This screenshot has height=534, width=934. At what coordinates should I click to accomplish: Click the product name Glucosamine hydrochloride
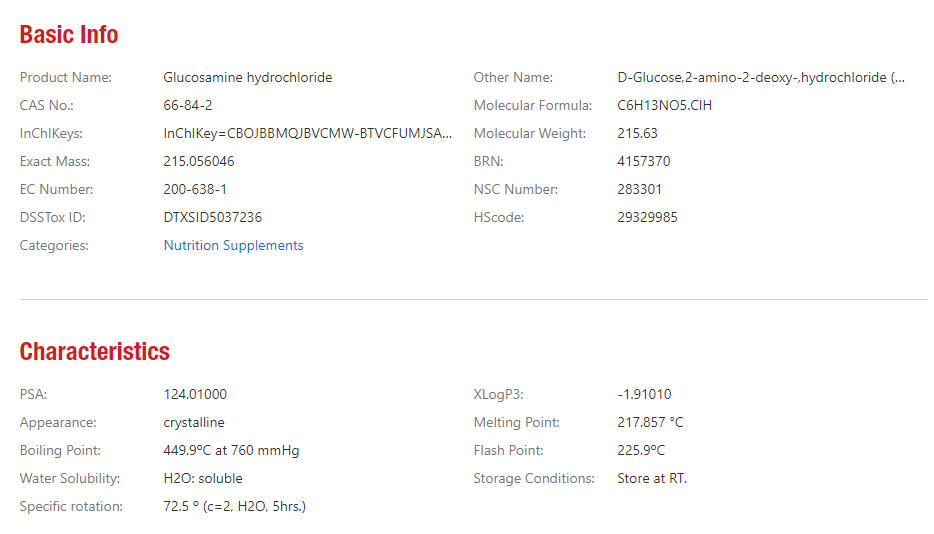pos(248,77)
